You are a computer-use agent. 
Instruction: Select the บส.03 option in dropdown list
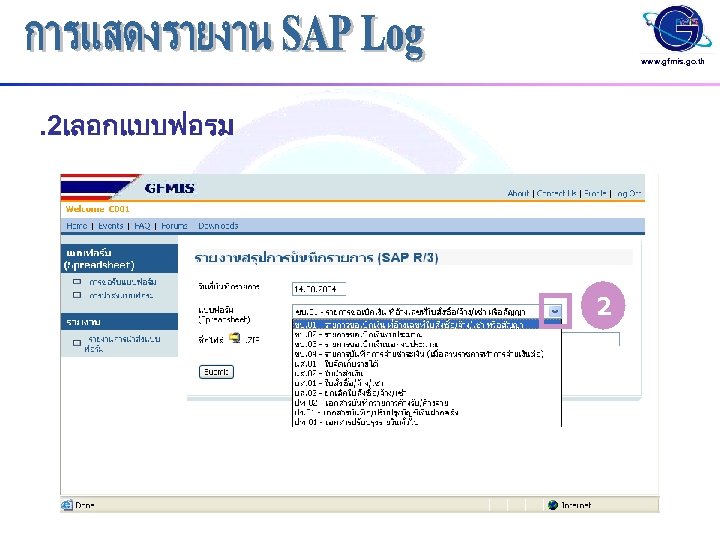tap(427, 393)
